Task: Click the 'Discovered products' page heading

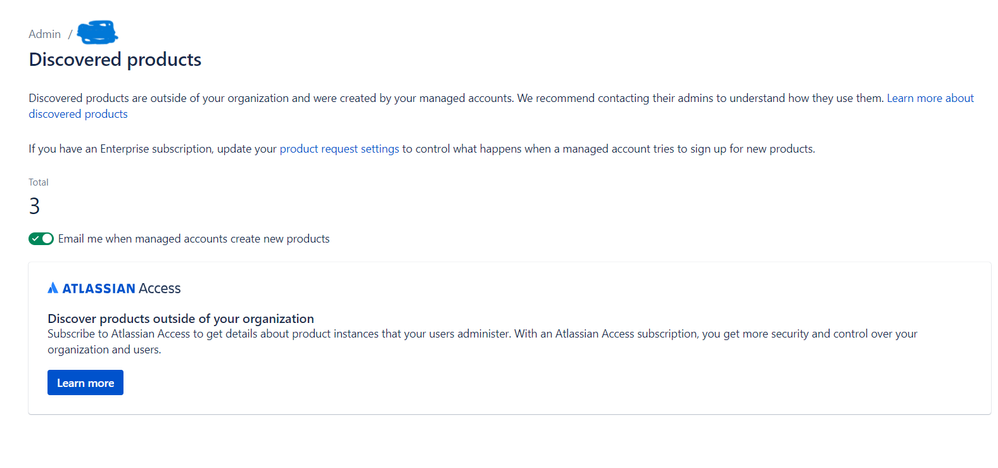Action: 114,60
